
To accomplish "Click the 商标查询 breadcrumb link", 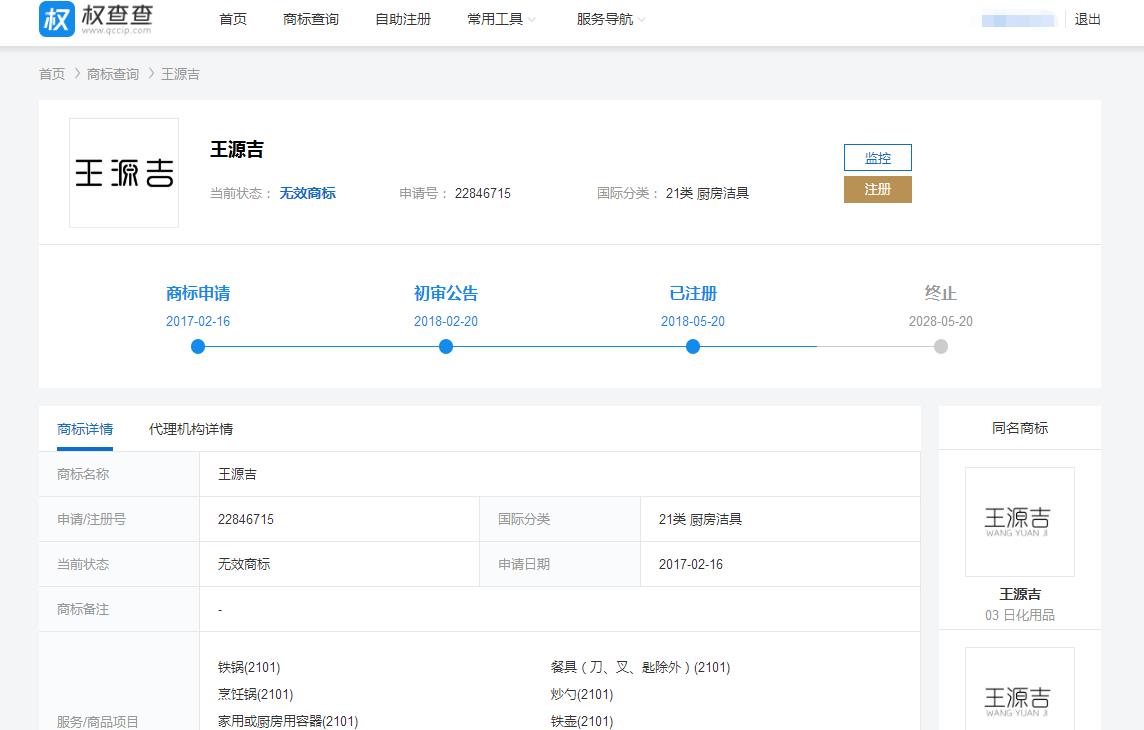I will click(x=112, y=74).
